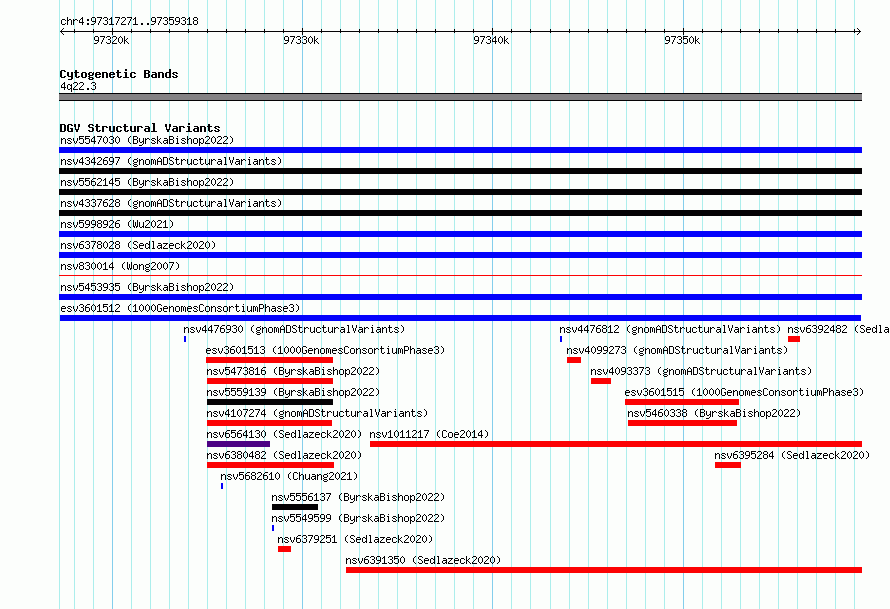The height and width of the screenshot is (609, 890).
Task: Select the small blue marker under nsv5549599
Action: (273, 528)
